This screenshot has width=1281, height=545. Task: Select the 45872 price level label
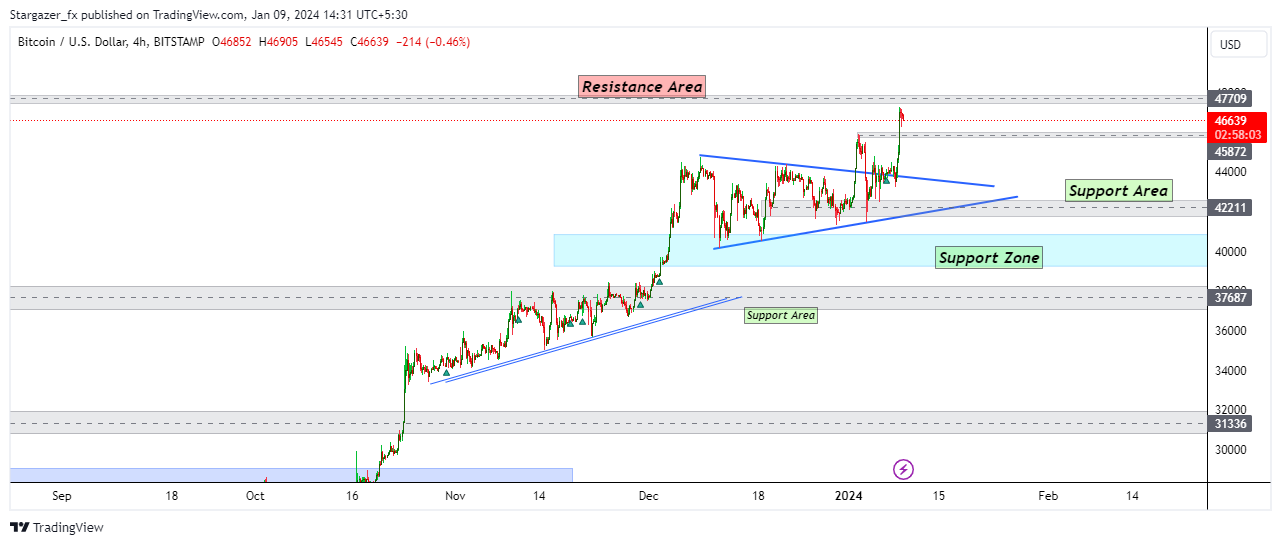click(x=1229, y=152)
